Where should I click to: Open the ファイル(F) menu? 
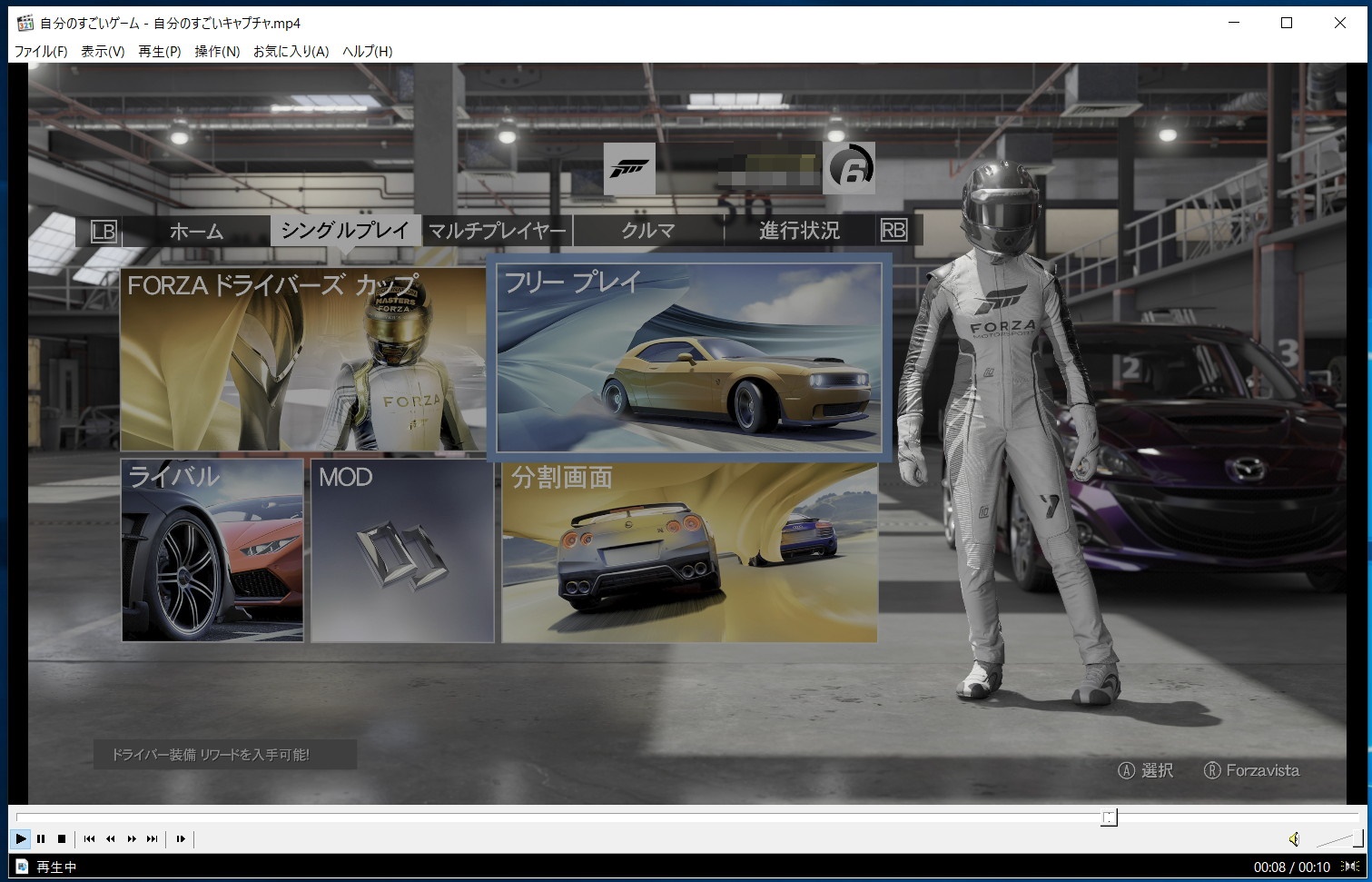[x=41, y=51]
